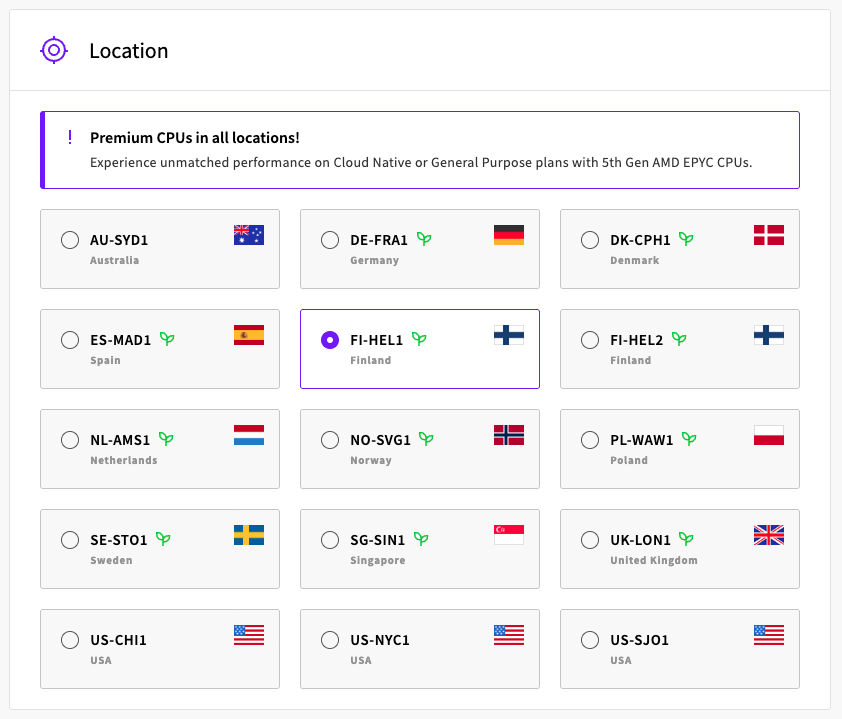
Task: Click the Spanish flag icon
Action: (248, 335)
